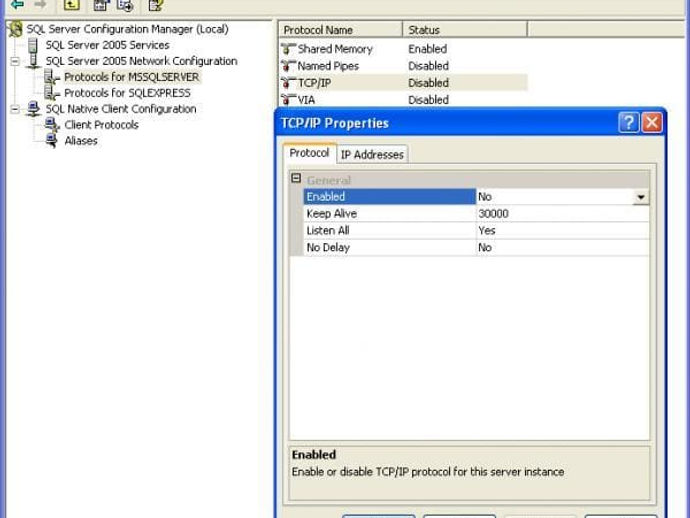Click the Named Pipes protocol icon
690x518 pixels.
click(x=288, y=66)
